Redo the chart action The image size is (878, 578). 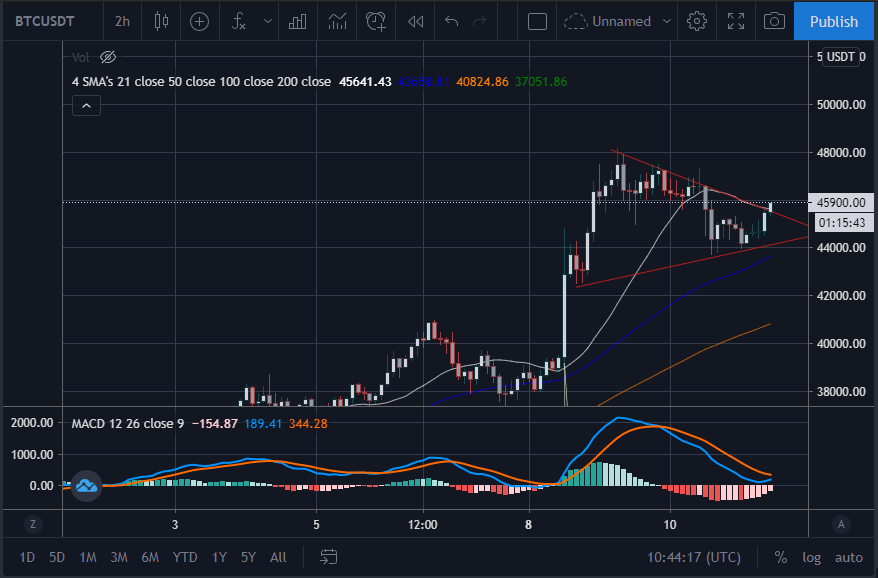(x=480, y=21)
